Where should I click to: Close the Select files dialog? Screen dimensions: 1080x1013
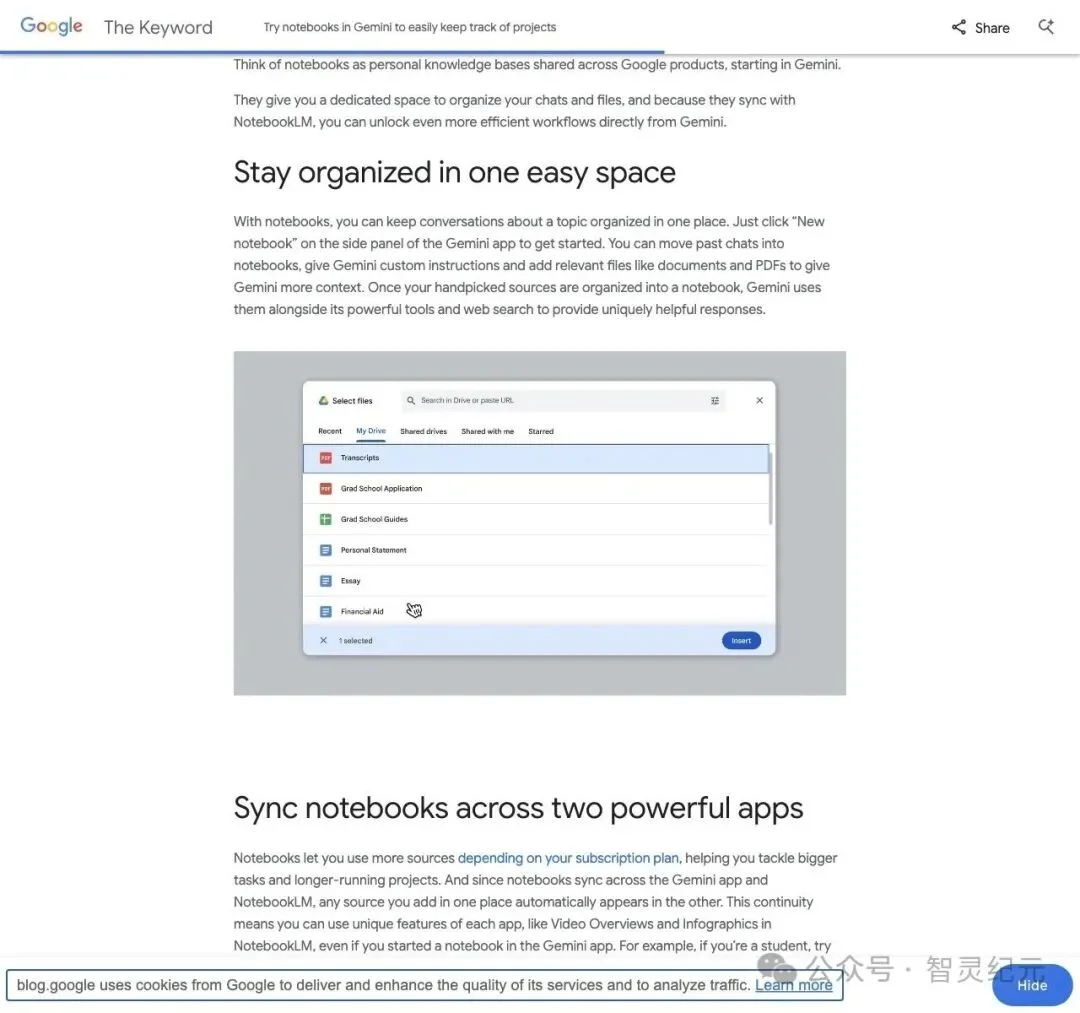click(759, 399)
